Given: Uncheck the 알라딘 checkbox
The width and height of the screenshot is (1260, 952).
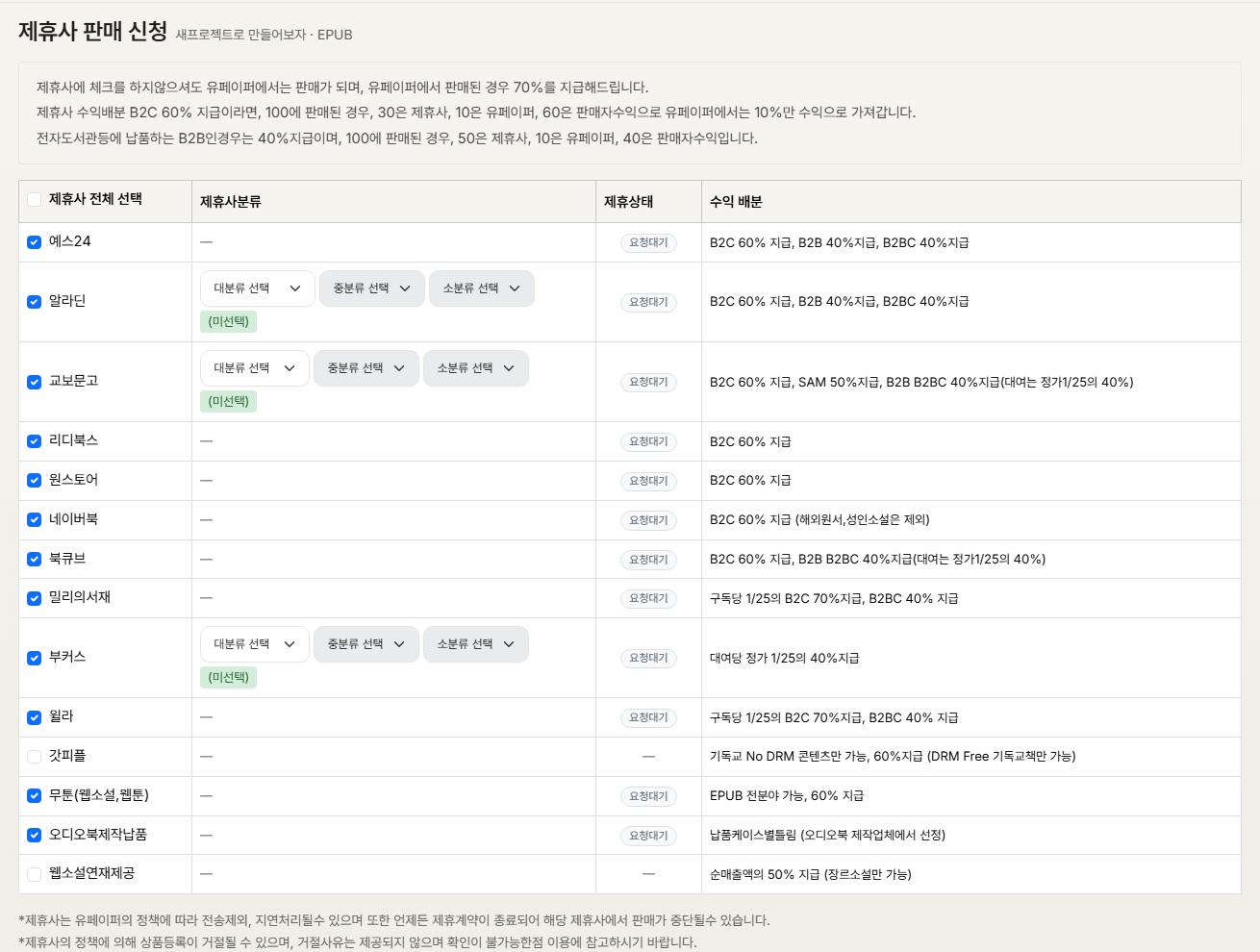Looking at the screenshot, I should point(35,302).
